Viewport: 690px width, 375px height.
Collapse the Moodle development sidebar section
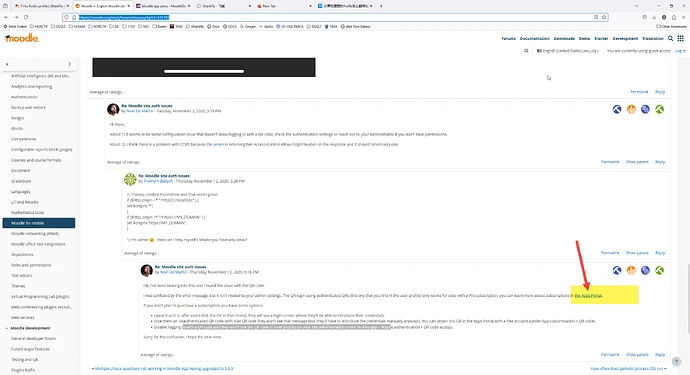[x=7, y=328]
